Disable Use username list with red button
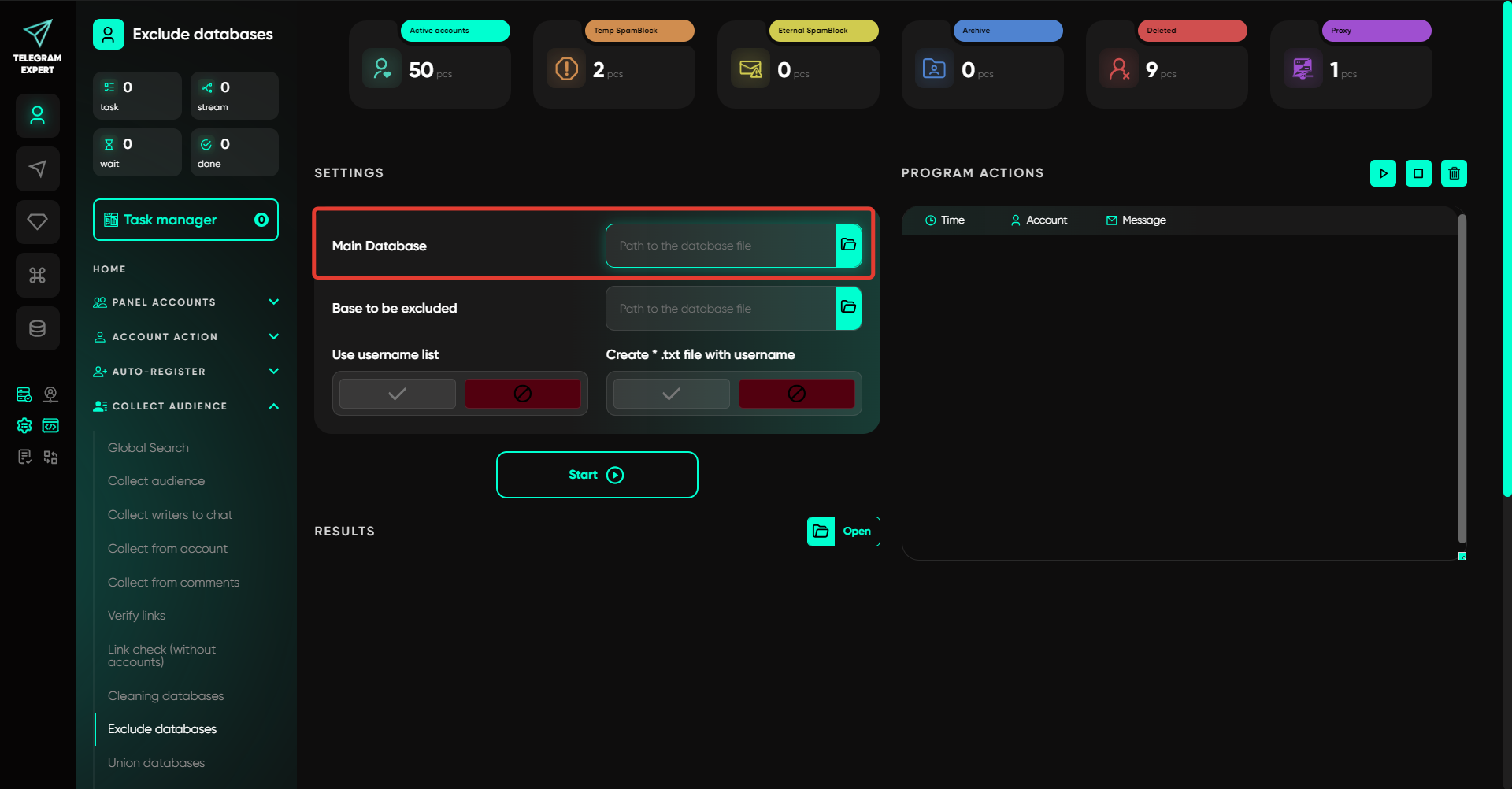This screenshot has height=789, width=1512. tap(522, 394)
